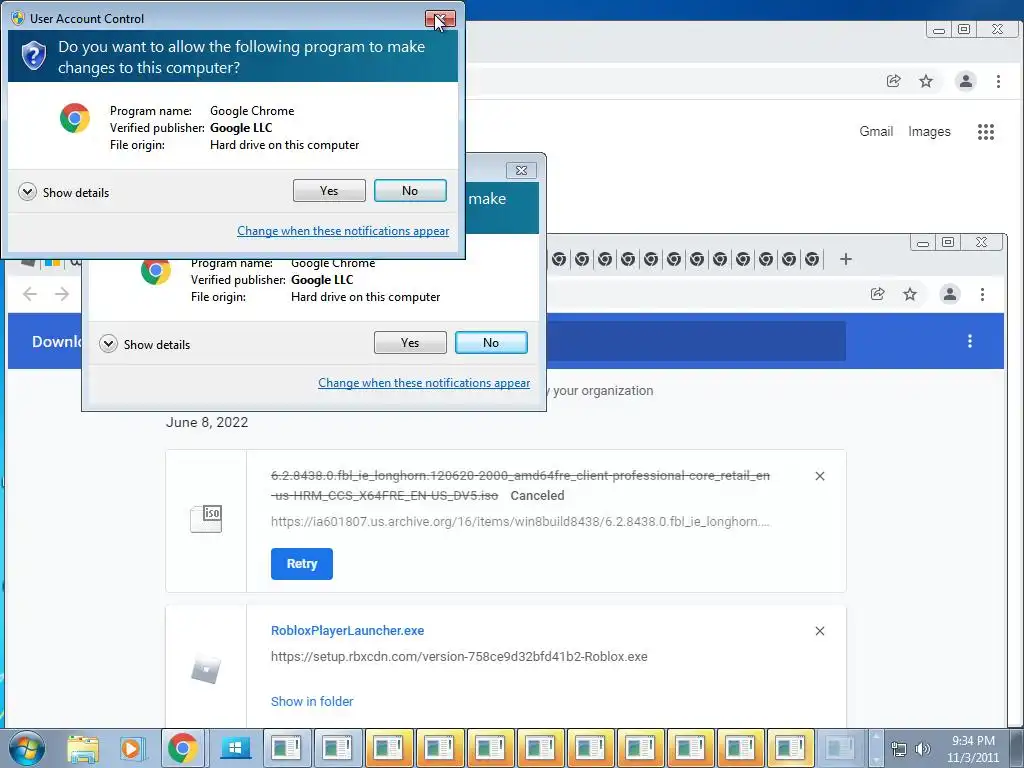Click No in the second UAC dialog behind
This screenshot has width=1024, height=768.
(491, 343)
